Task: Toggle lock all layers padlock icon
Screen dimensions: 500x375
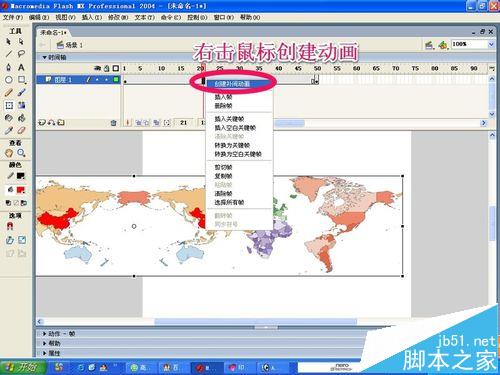Action: [107, 68]
